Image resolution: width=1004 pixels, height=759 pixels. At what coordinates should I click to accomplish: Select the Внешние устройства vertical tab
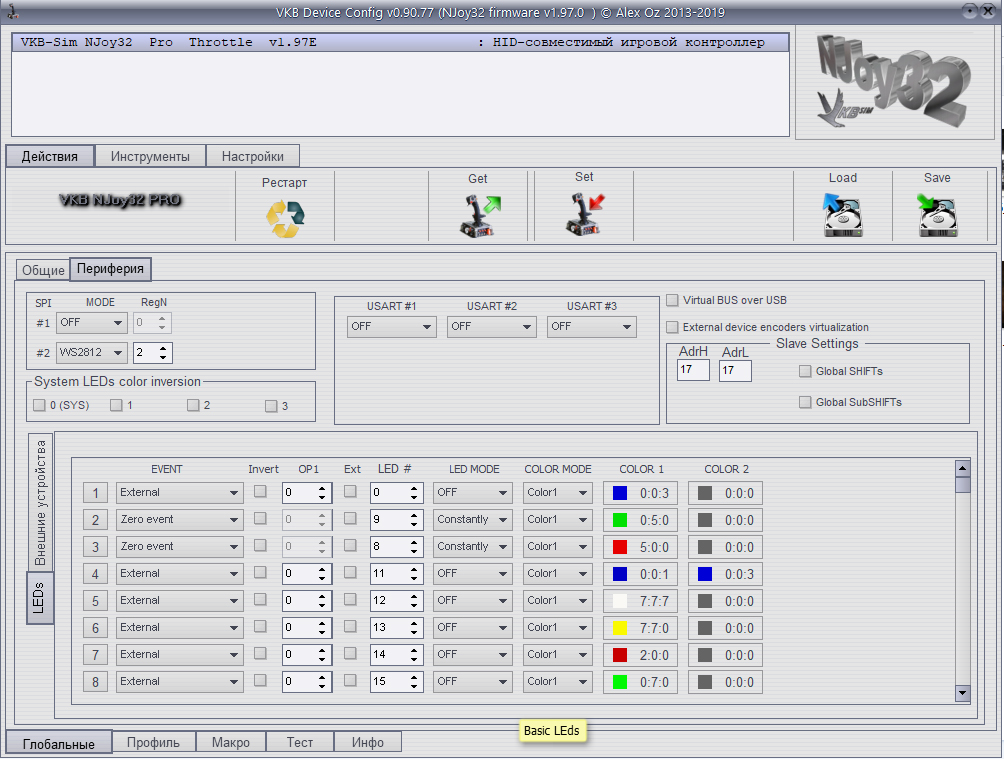tap(41, 500)
